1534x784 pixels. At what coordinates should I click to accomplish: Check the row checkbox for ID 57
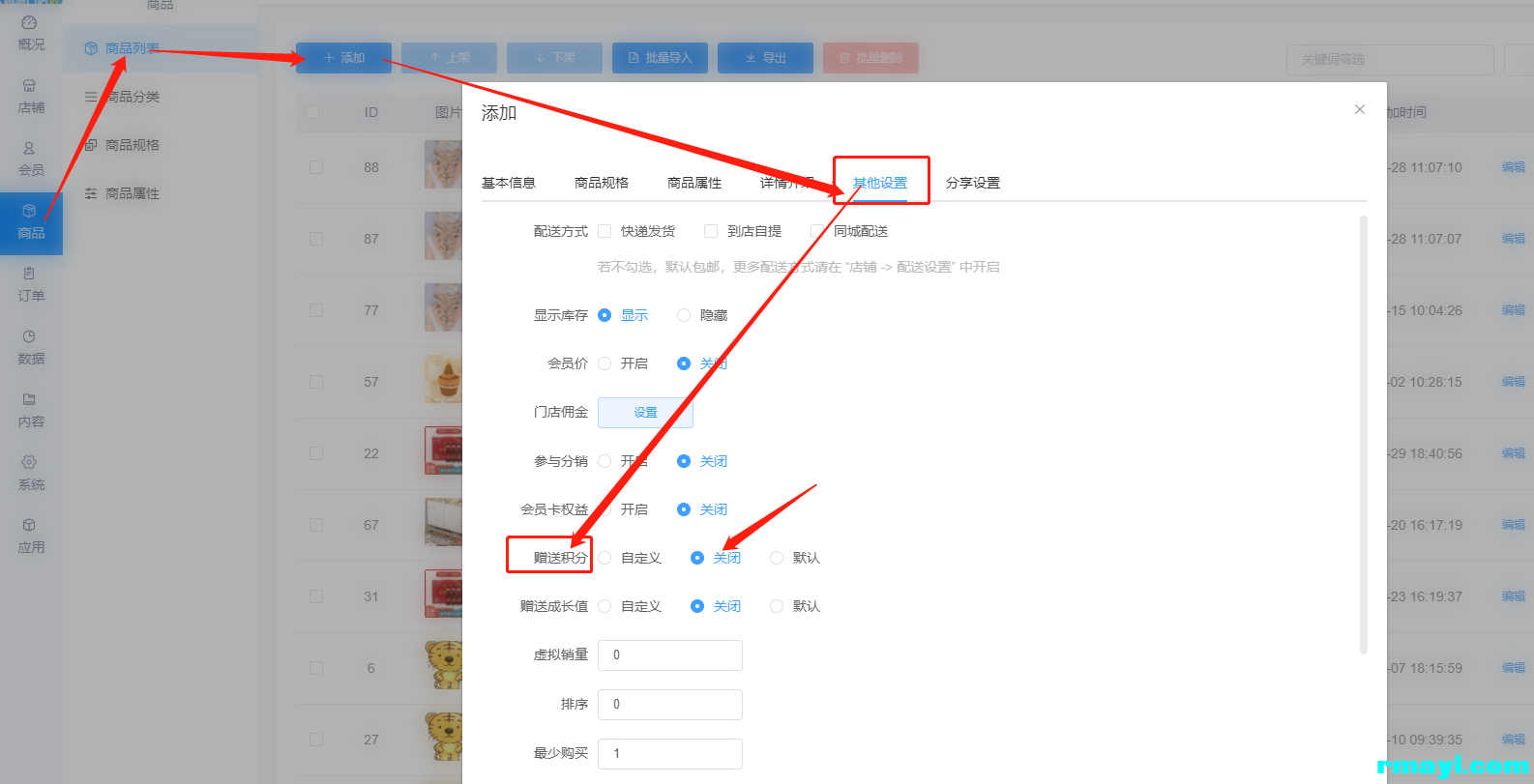(x=316, y=382)
